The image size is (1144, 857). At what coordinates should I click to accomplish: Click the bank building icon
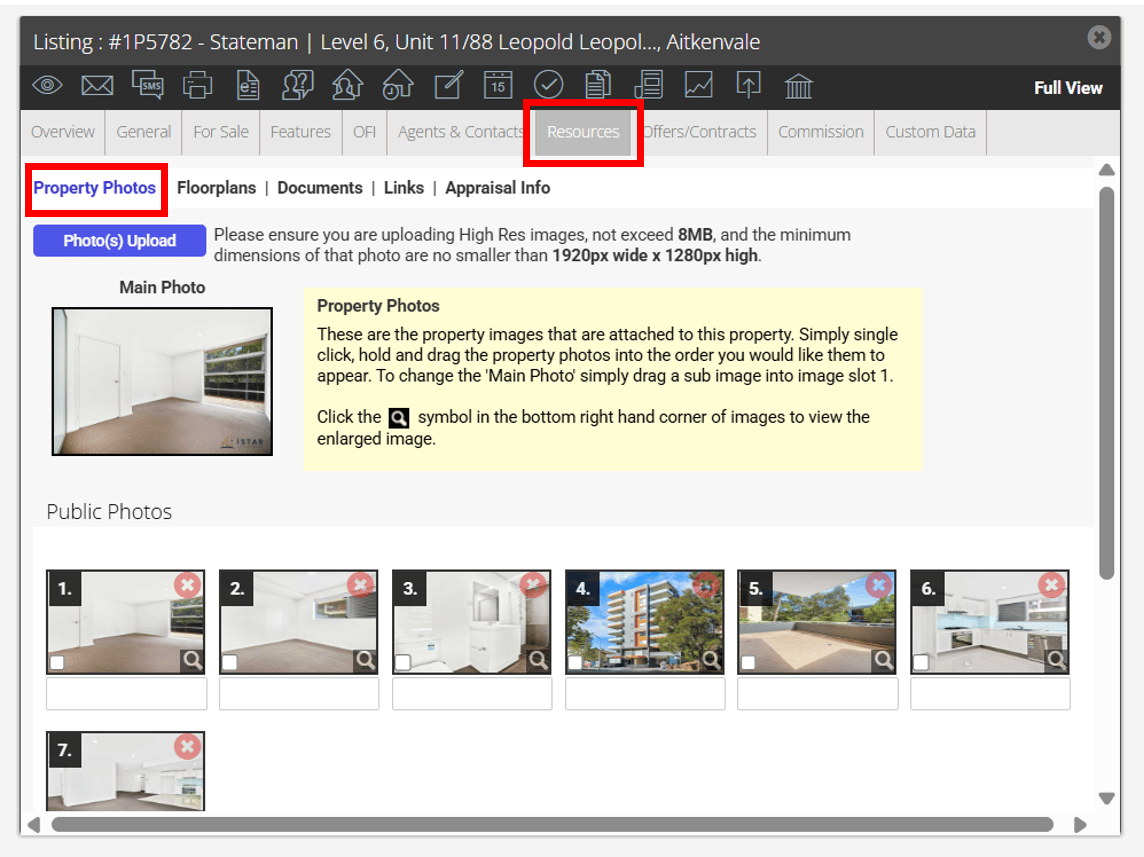[x=798, y=85]
